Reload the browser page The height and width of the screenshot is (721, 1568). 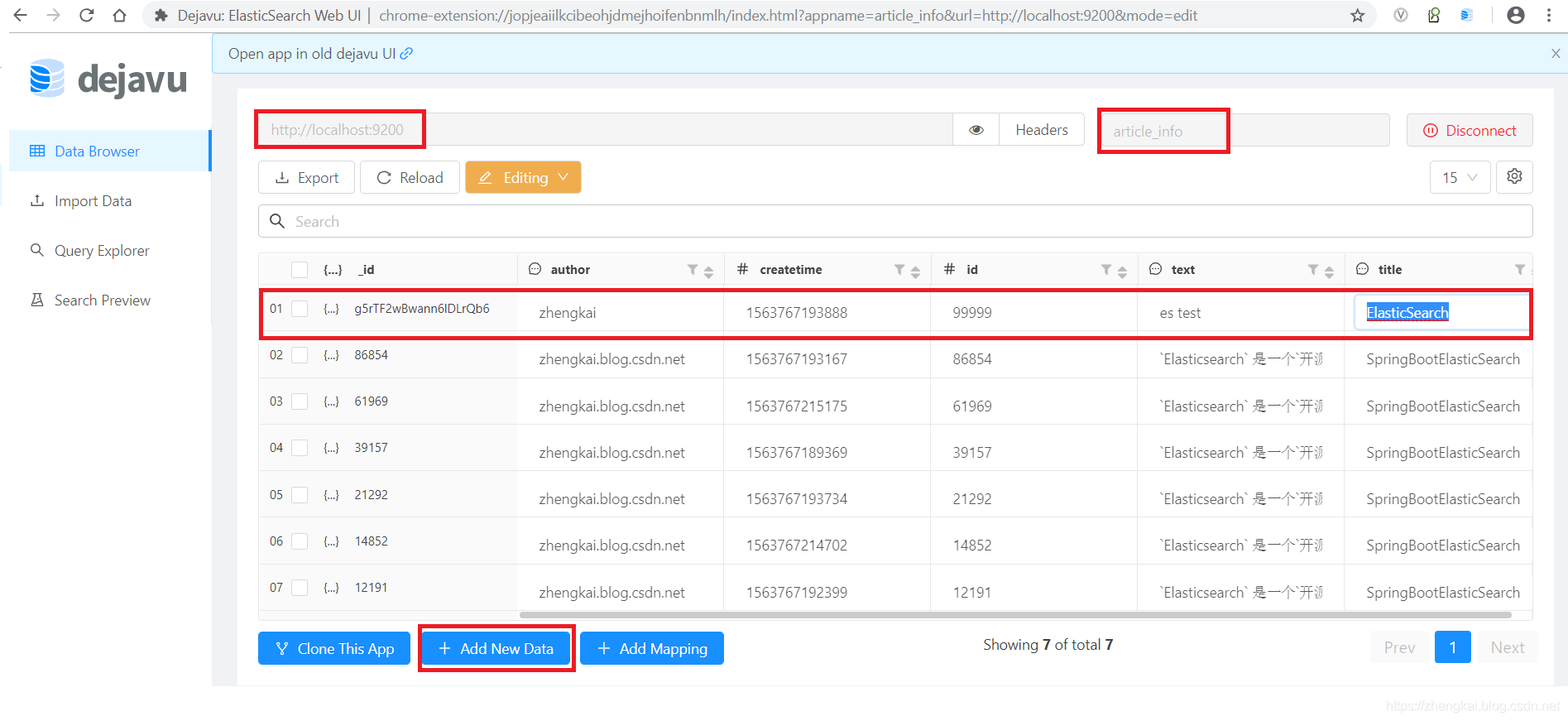click(86, 15)
